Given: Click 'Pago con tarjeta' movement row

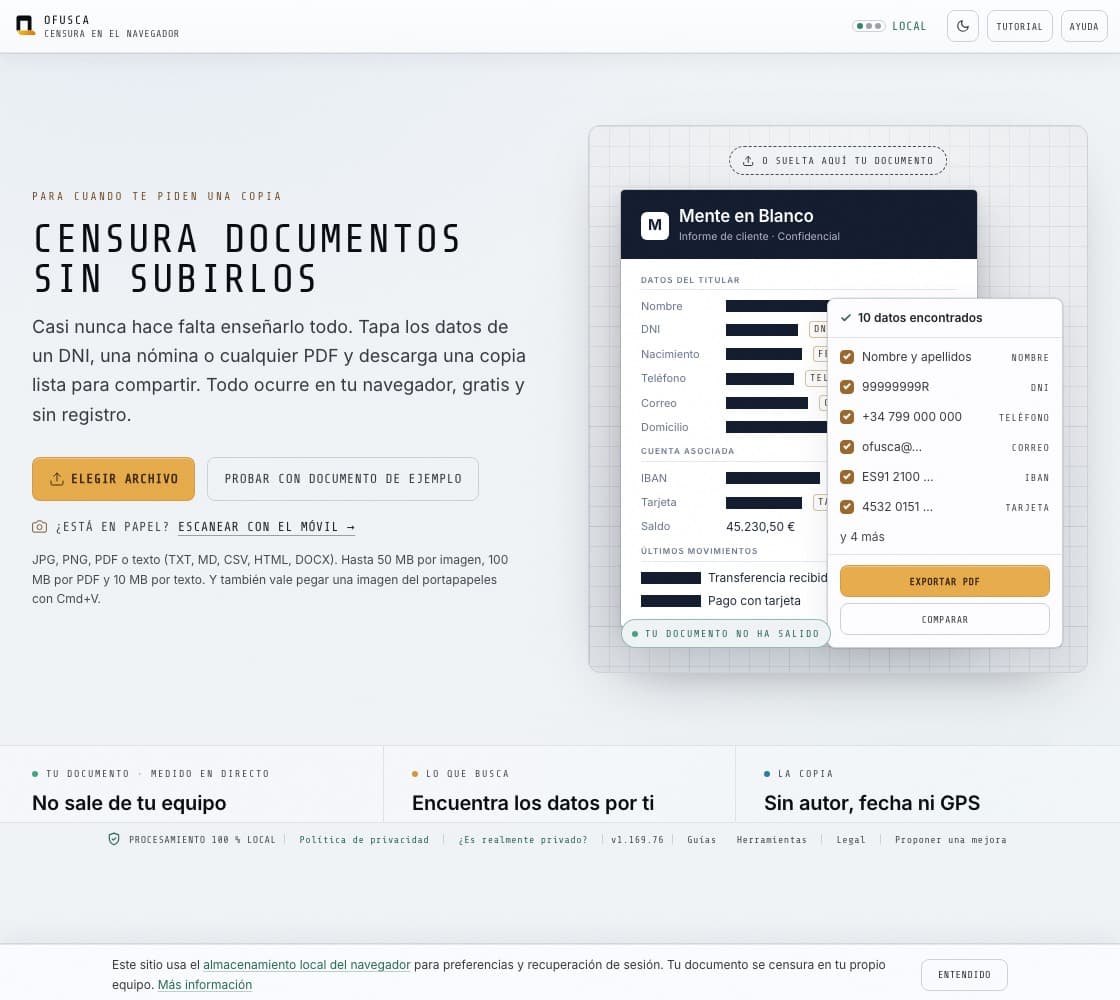Looking at the screenshot, I should point(721,601).
